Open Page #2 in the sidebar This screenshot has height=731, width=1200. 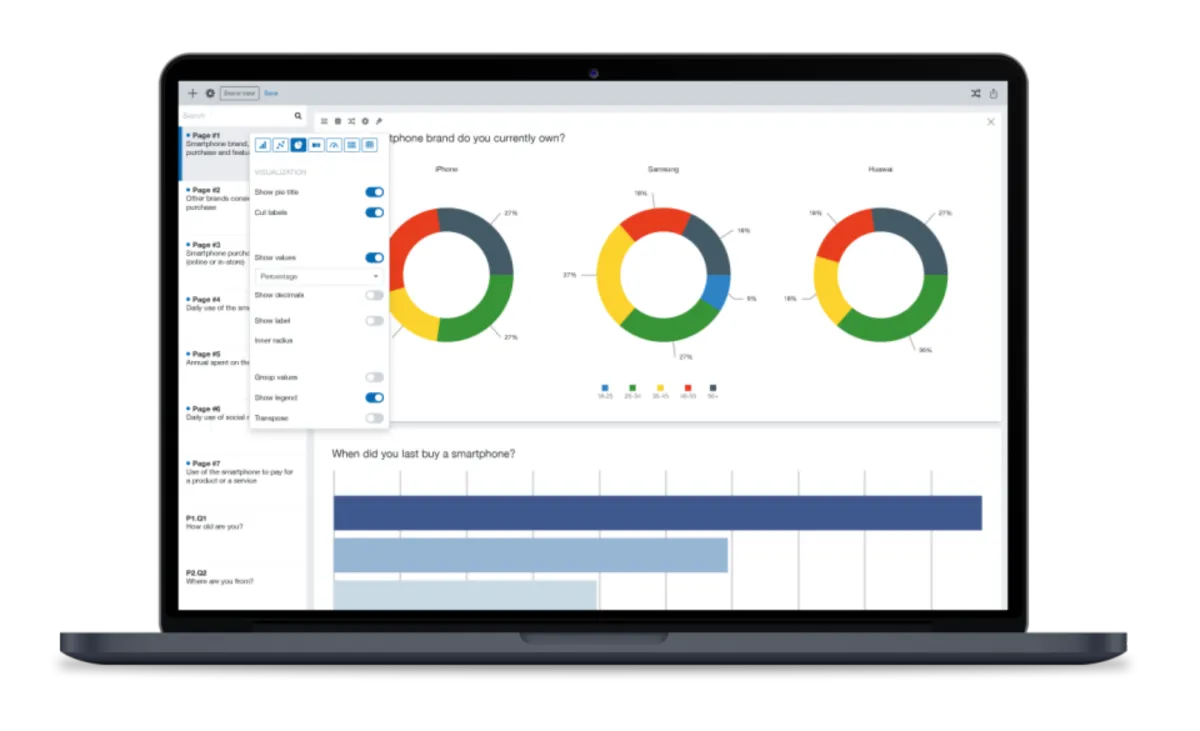(x=215, y=199)
